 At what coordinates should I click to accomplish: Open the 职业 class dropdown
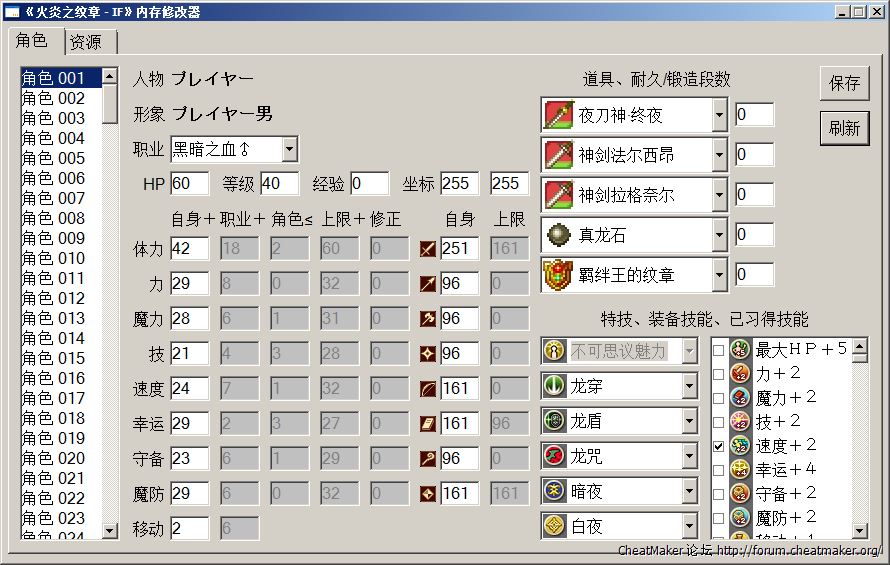point(289,150)
